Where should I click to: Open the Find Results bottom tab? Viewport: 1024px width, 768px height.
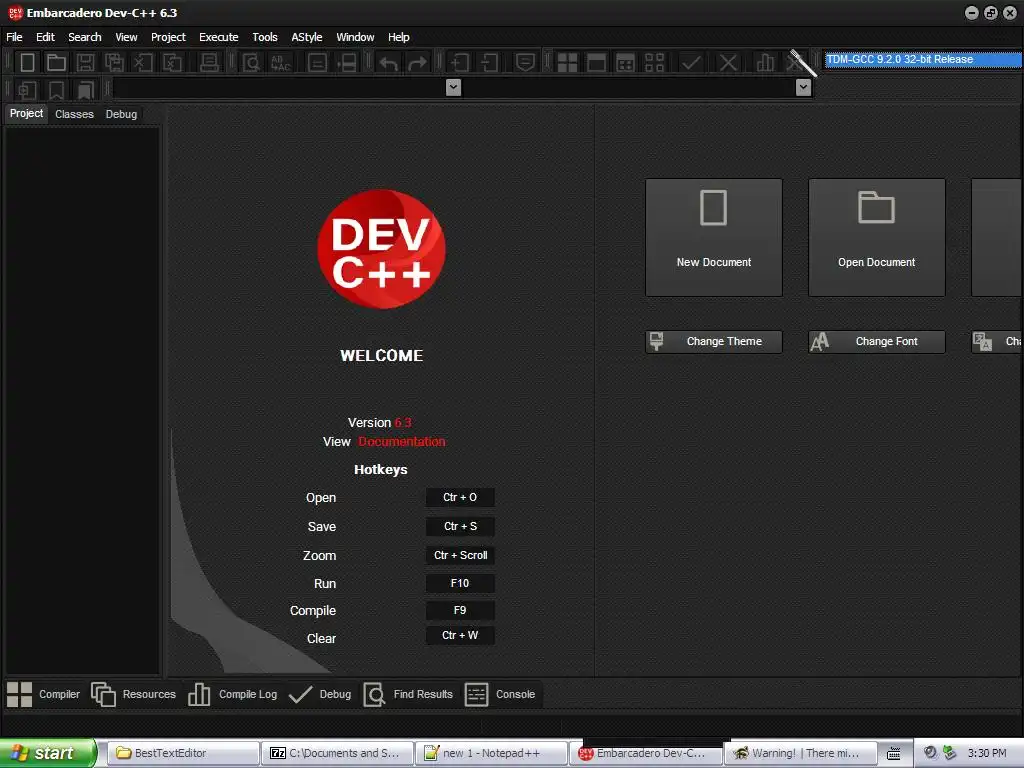408,694
